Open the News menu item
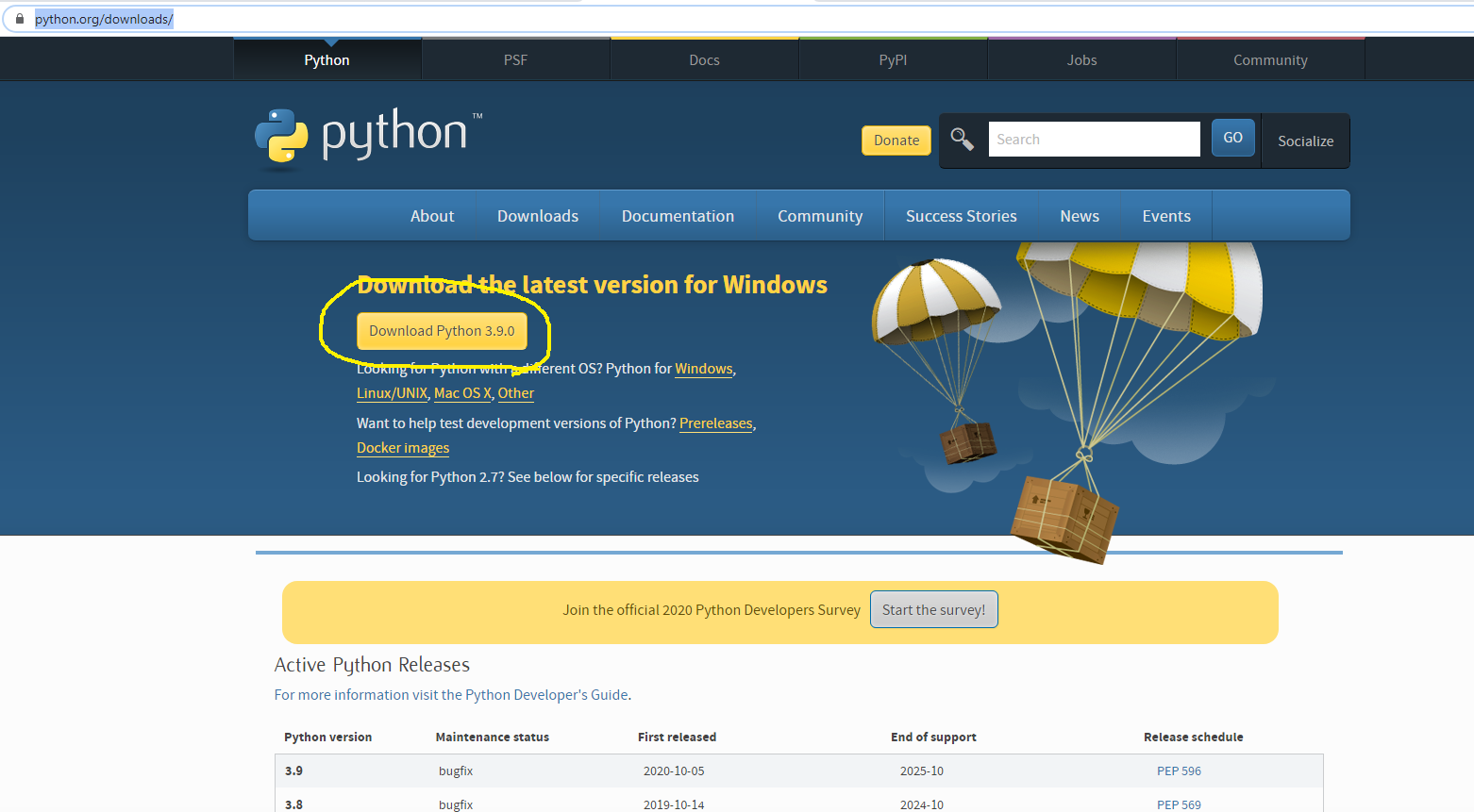The image size is (1474, 812). (x=1080, y=216)
